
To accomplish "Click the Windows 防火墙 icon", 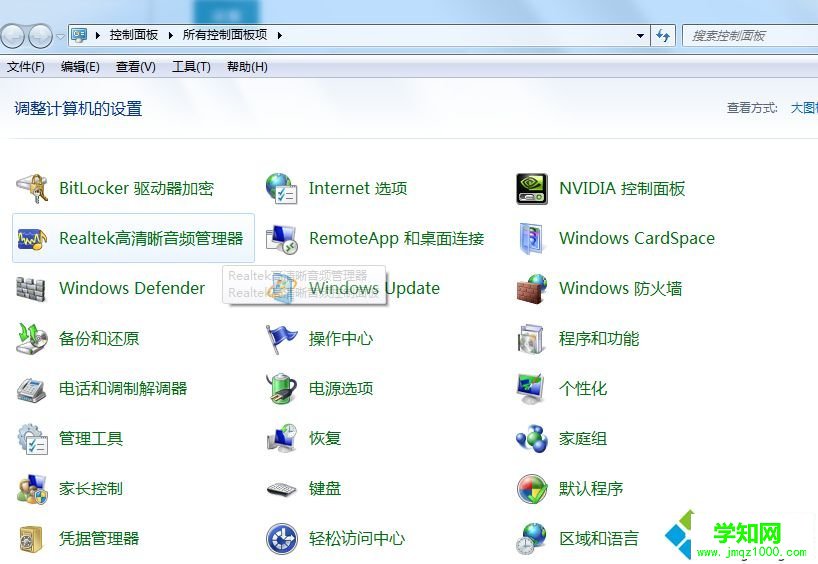I will point(532,289).
